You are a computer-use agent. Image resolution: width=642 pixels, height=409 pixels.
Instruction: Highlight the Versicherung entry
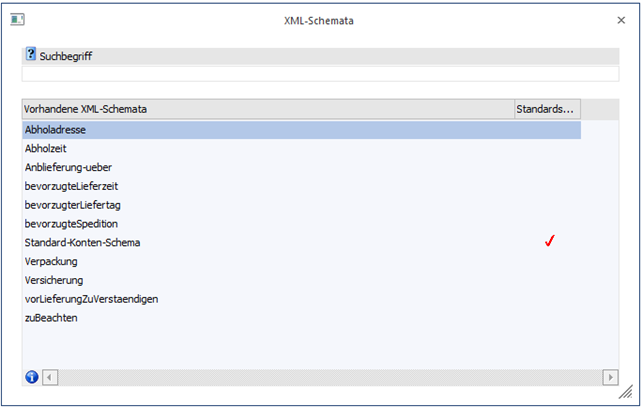(x=54, y=280)
